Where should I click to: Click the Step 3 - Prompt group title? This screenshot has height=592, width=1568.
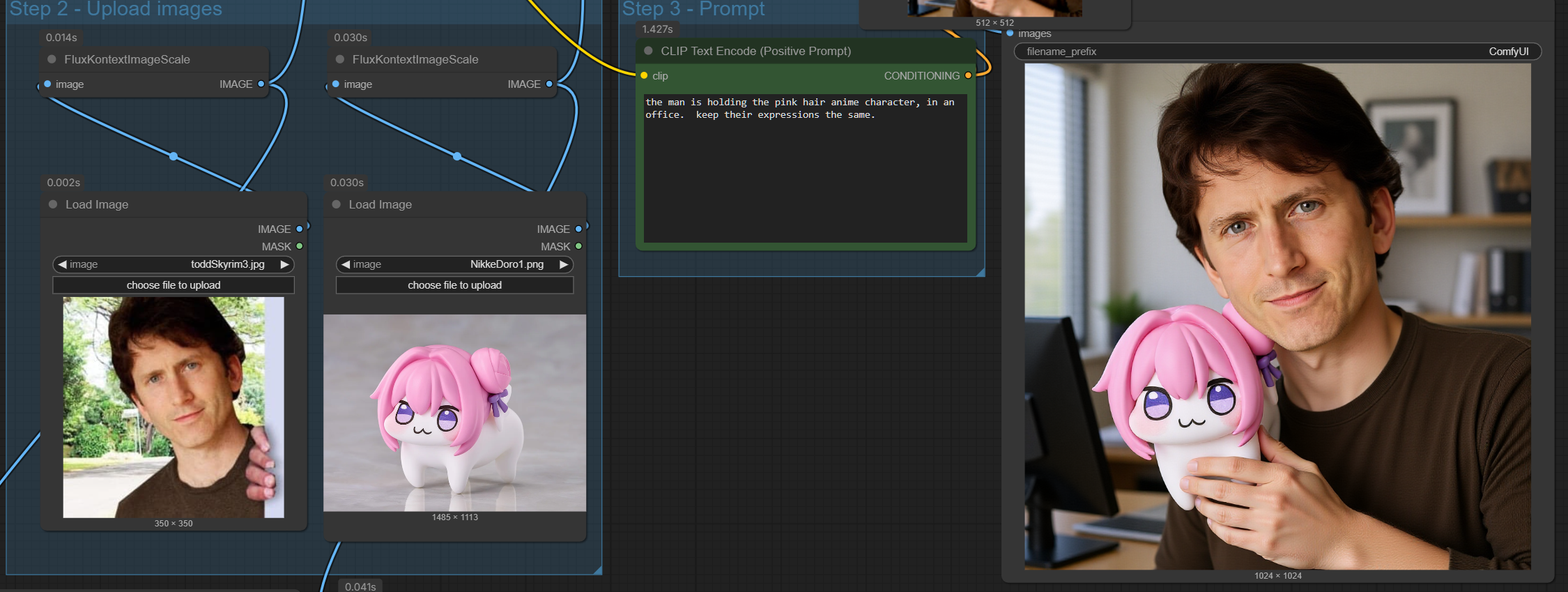click(x=693, y=9)
